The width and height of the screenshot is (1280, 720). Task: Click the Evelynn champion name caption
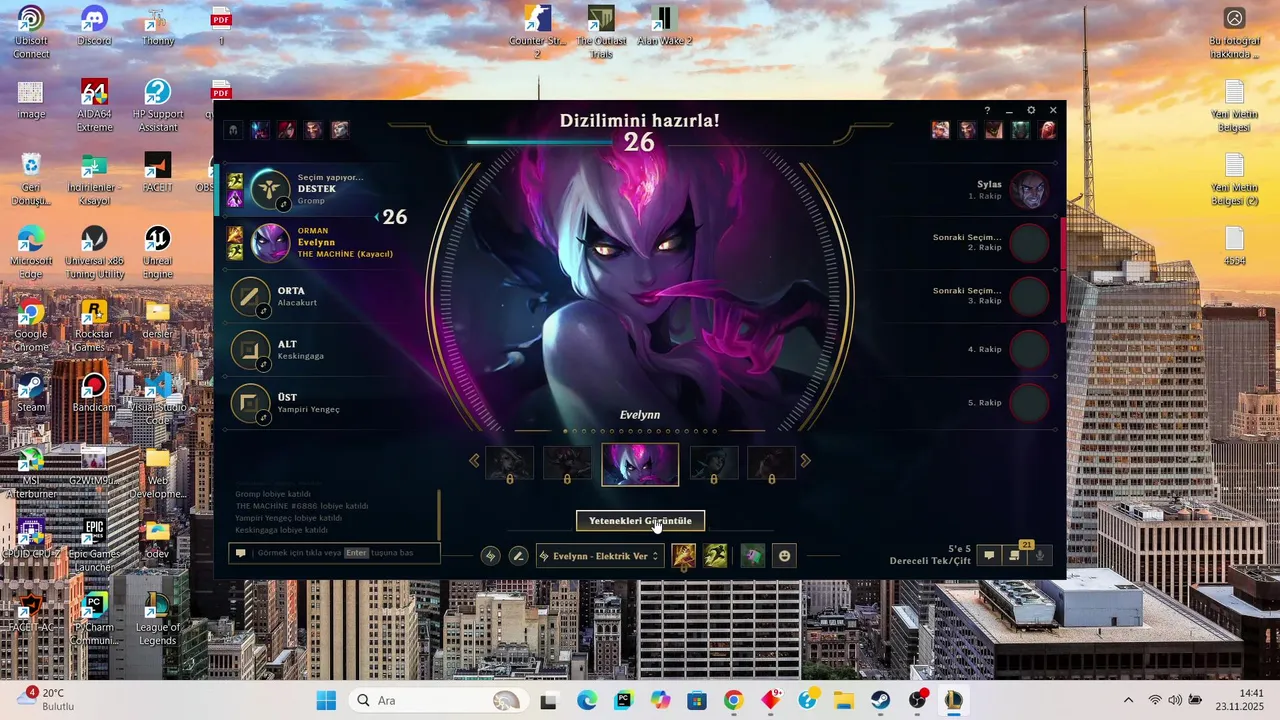(640, 415)
